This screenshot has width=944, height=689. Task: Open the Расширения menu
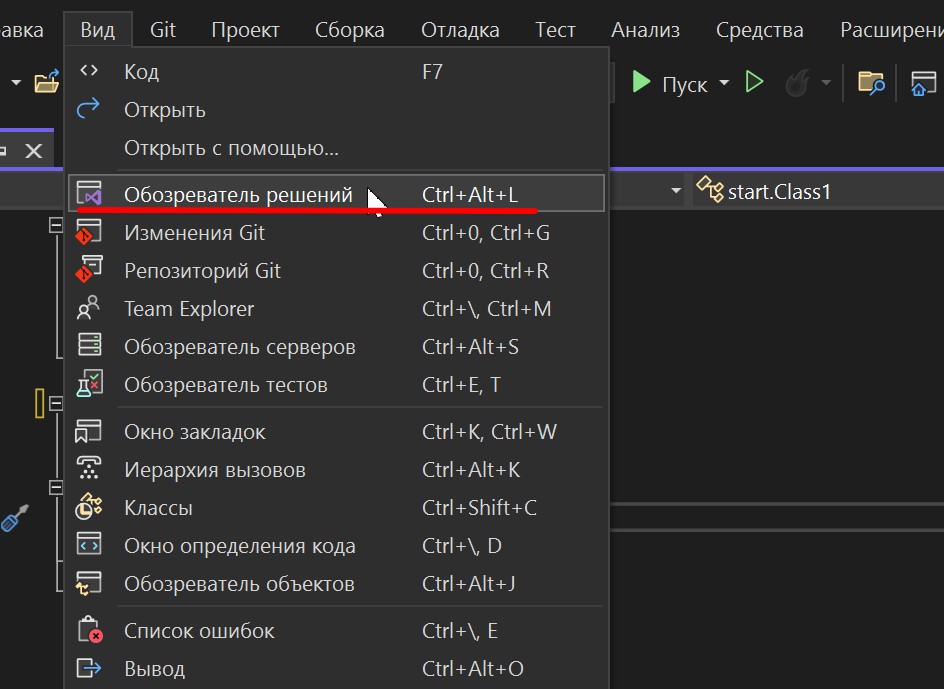click(x=891, y=30)
